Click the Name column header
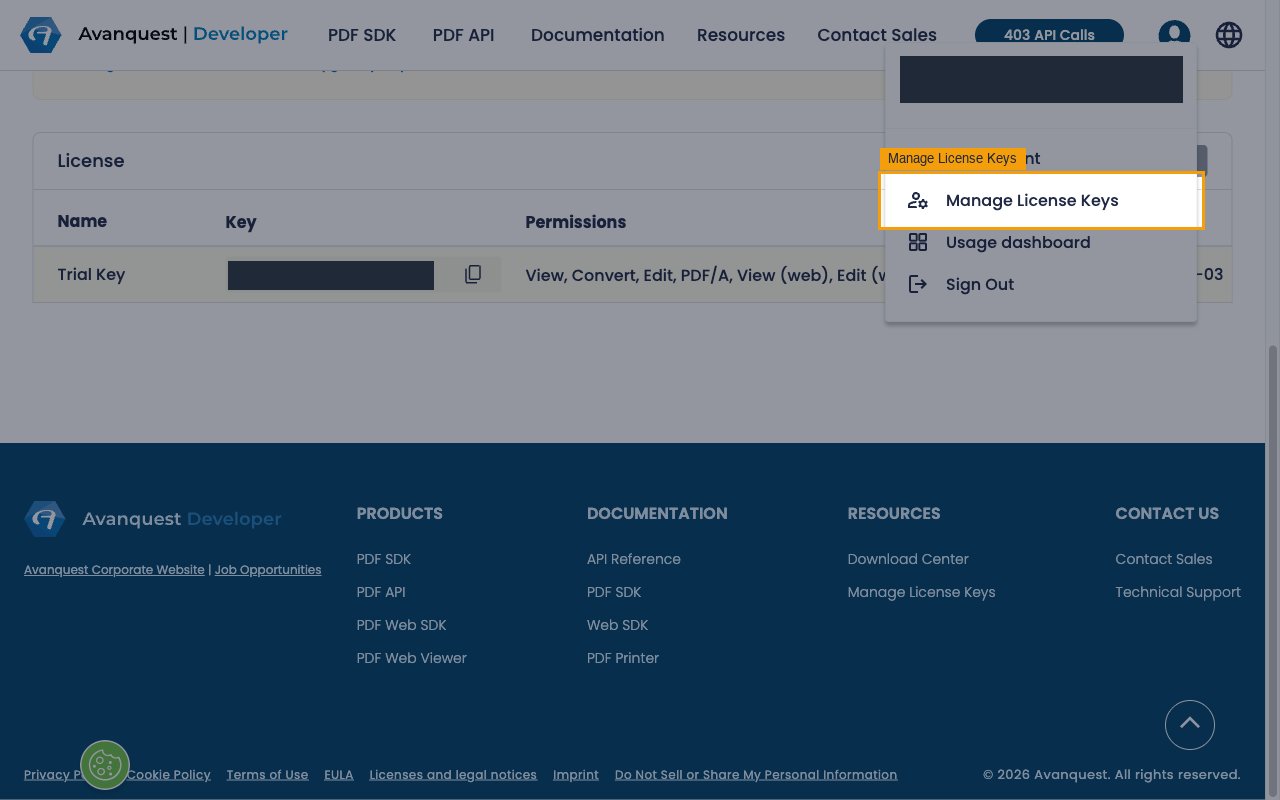The image size is (1280, 800). (82, 221)
